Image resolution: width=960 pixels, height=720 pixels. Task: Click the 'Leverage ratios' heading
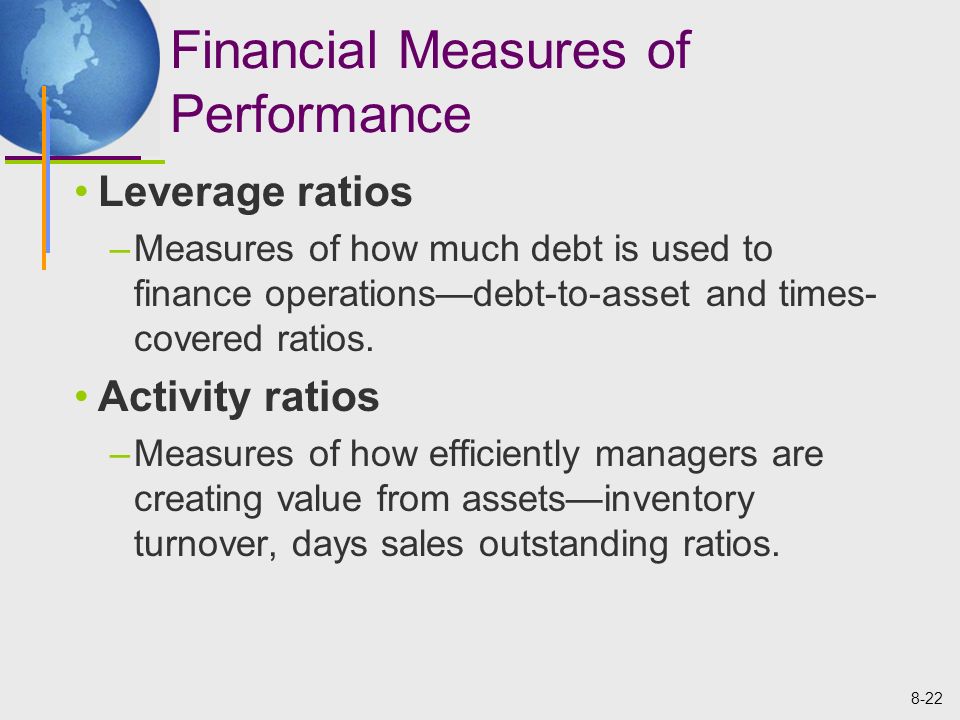(255, 192)
